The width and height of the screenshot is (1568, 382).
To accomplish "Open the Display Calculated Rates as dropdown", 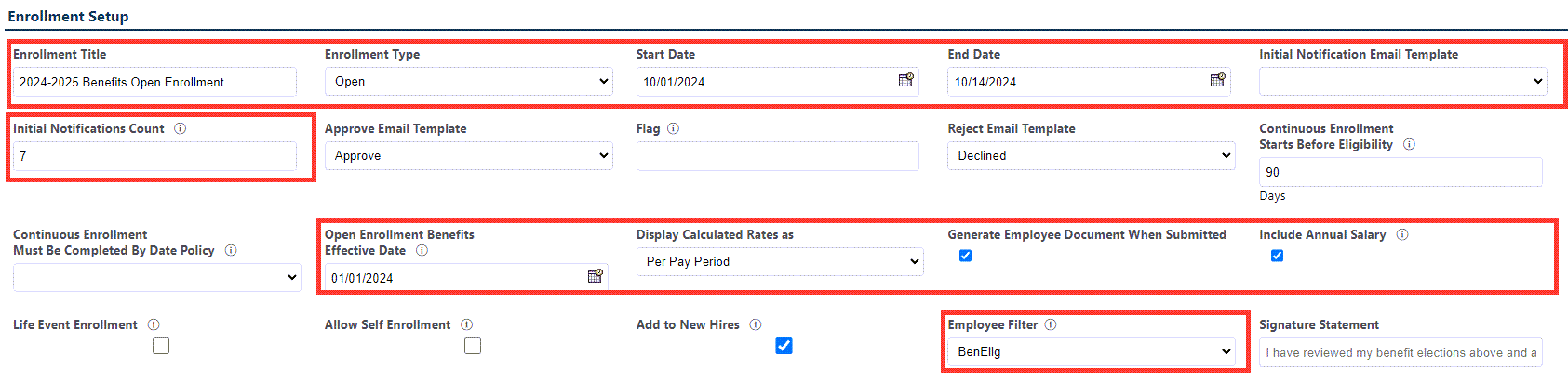I will point(780,261).
